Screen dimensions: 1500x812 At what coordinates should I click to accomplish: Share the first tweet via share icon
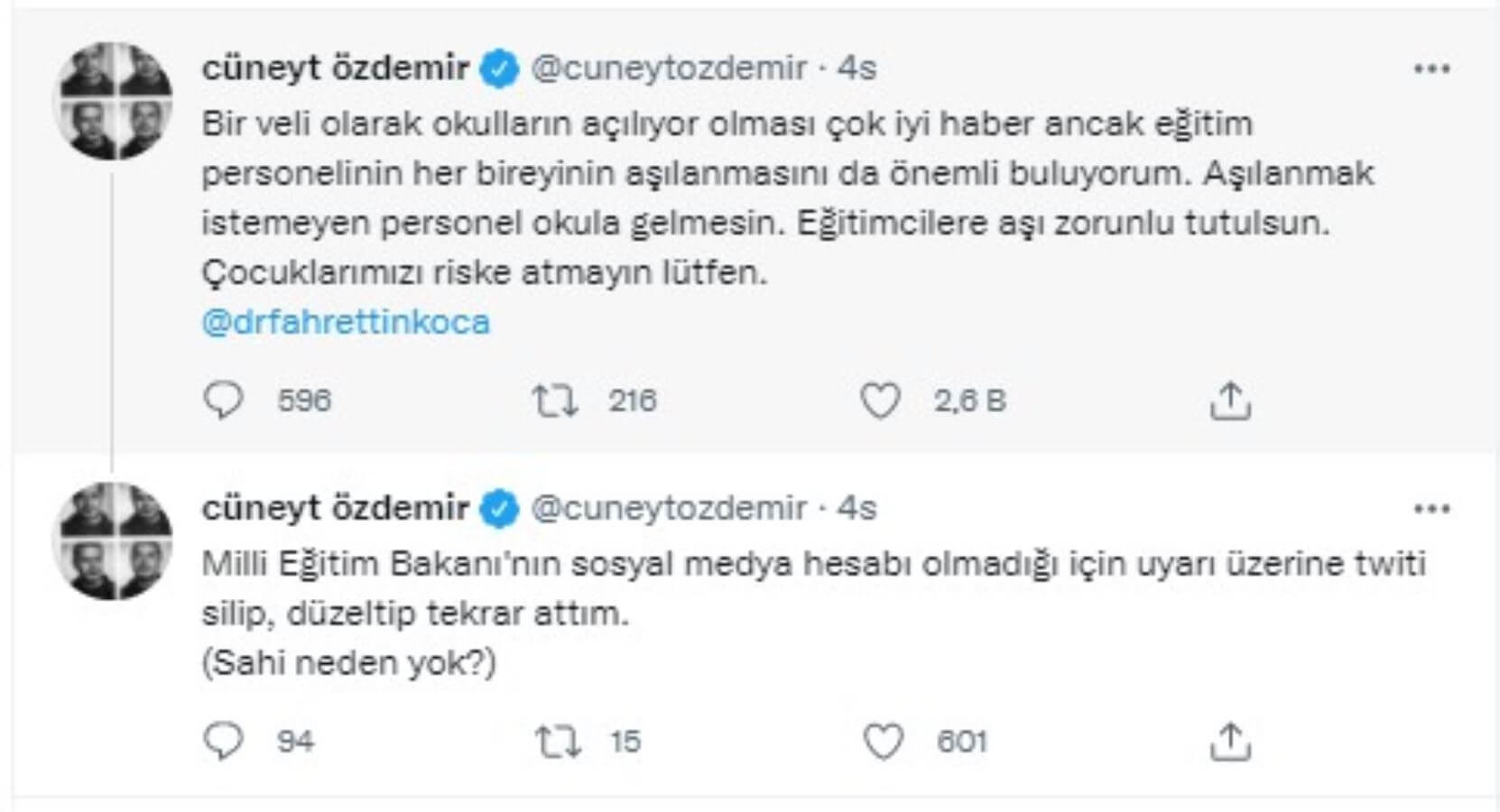click(x=1230, y=401)
